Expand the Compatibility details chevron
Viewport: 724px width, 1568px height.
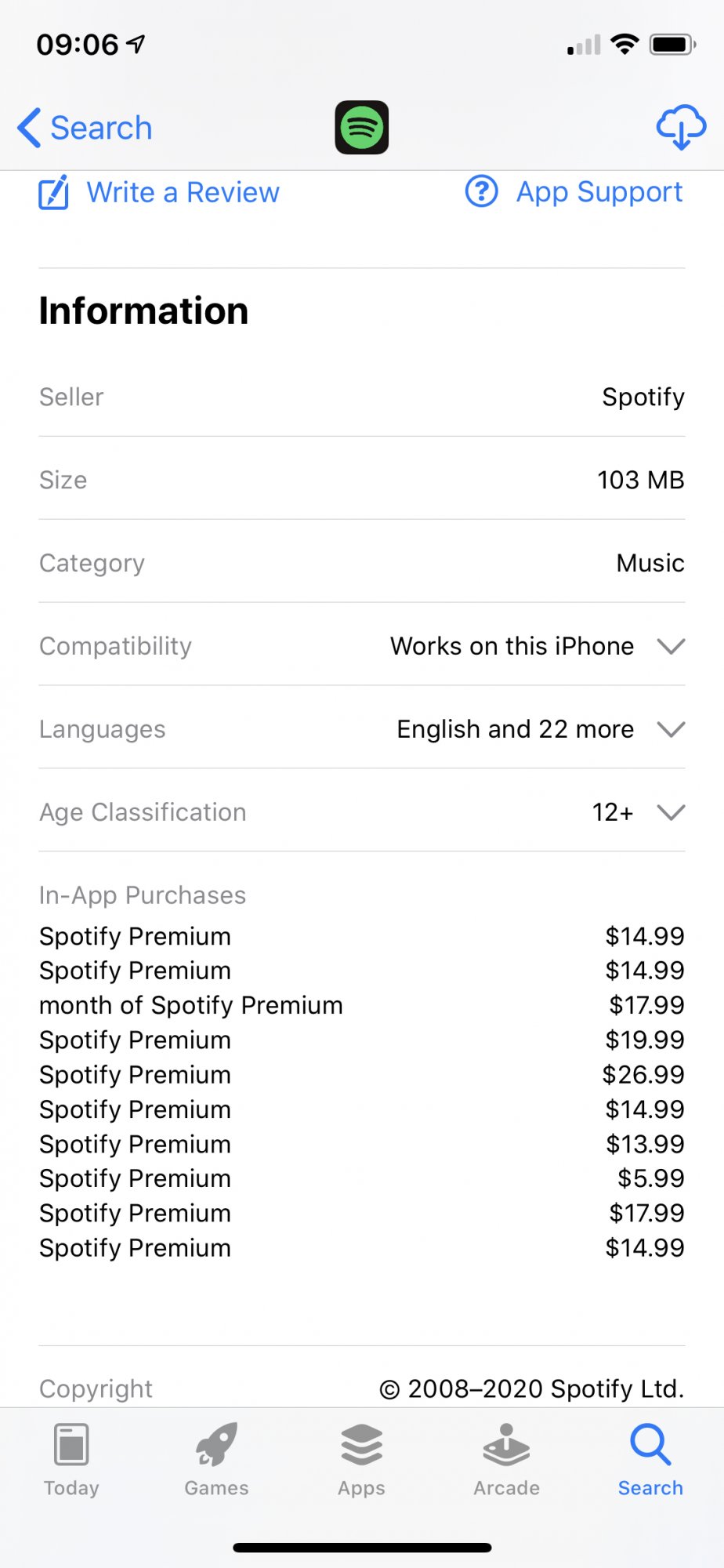pyautogui.click(x=671, y=646)
